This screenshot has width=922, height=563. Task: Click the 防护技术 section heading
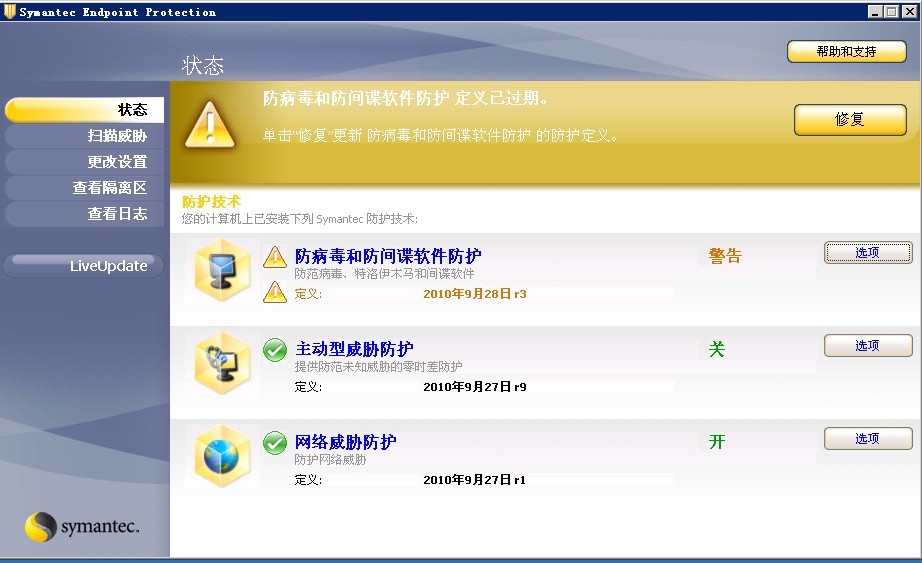(212, 202)
